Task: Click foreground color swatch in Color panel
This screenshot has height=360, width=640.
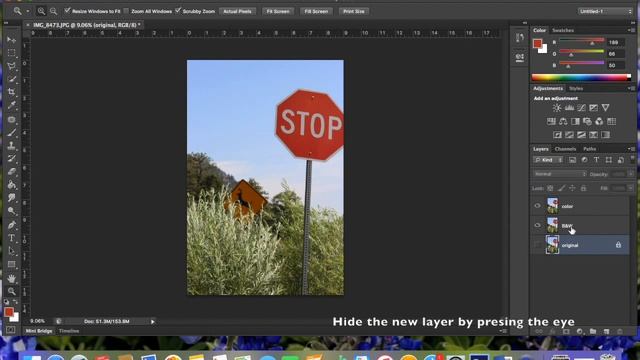Action: point(537,43)
